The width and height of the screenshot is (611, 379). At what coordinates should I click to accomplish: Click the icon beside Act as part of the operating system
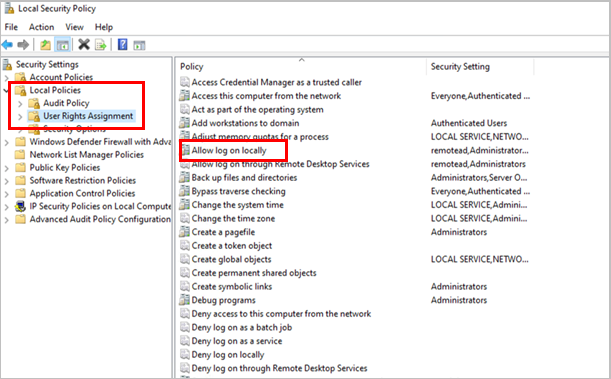click(184, 109)
